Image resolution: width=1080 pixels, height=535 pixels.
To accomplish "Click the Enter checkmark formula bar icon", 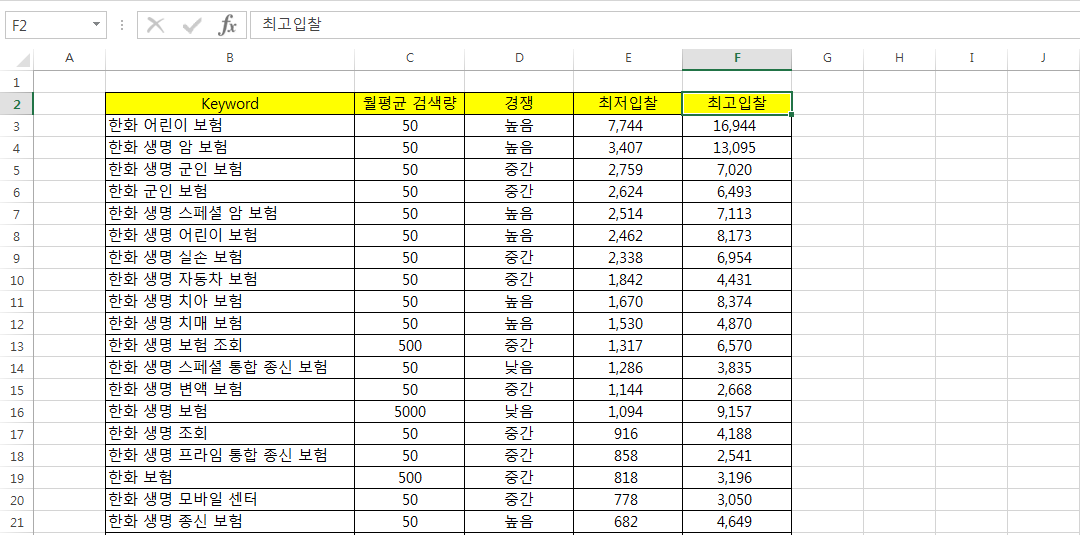I will 191,25.
